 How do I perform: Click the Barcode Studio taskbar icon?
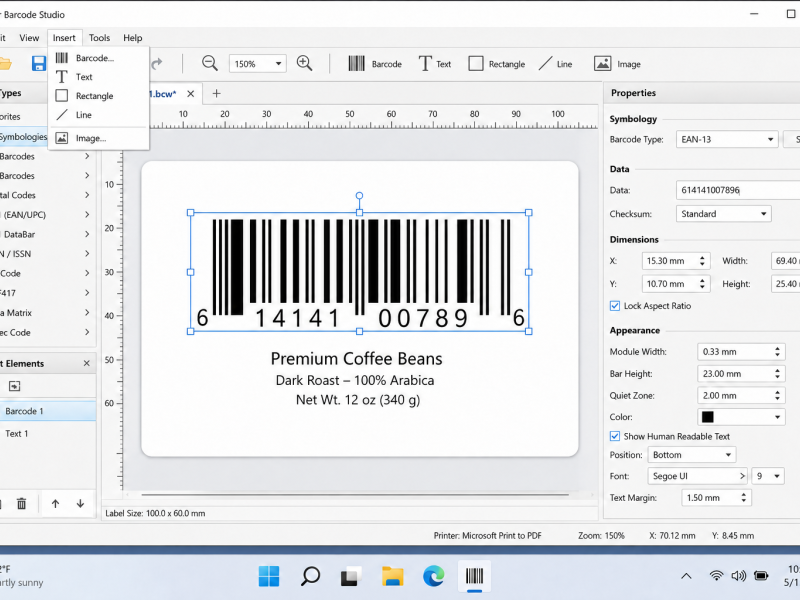[474, 577]
